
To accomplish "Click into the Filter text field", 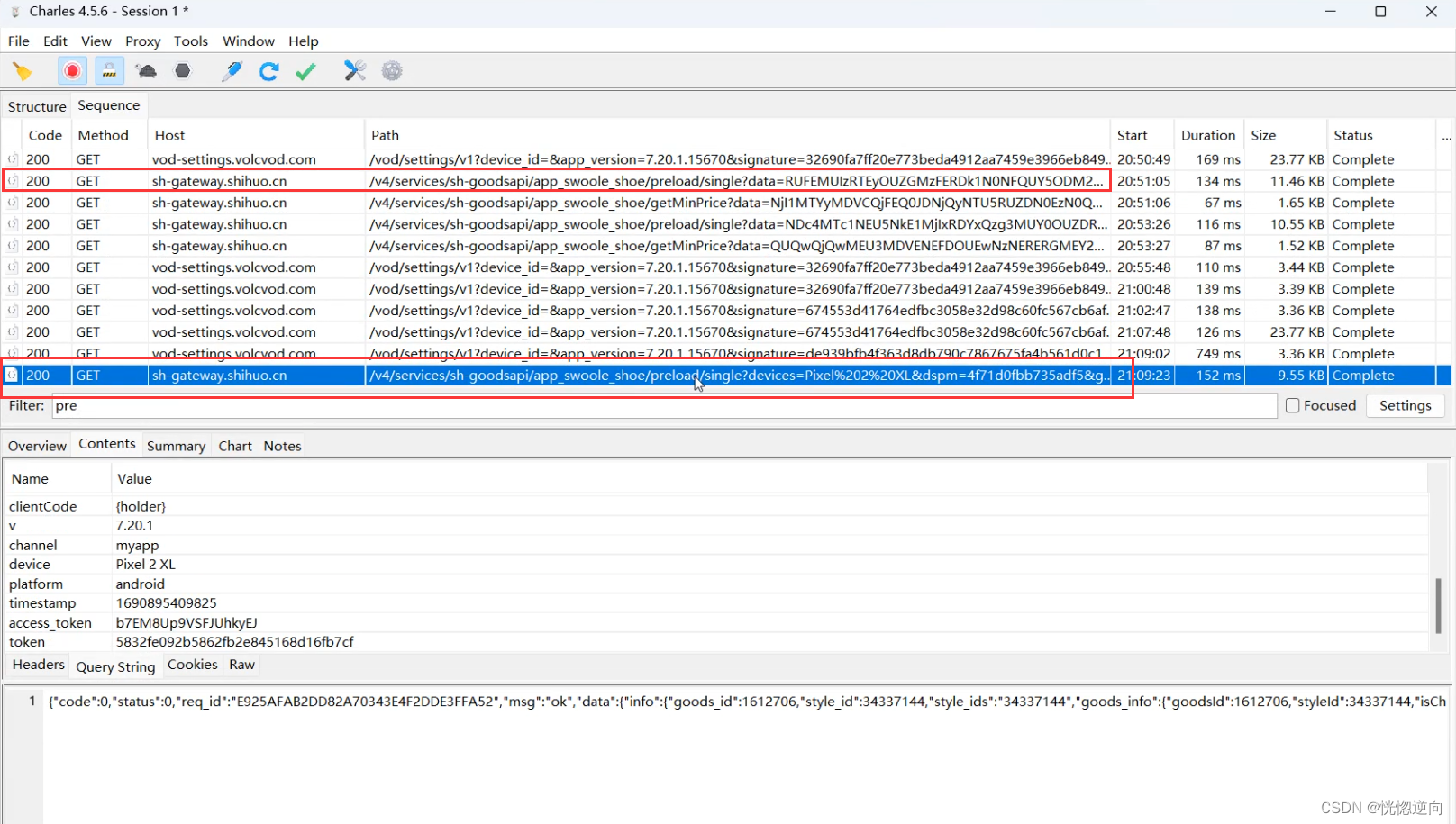I will point(664,405).
